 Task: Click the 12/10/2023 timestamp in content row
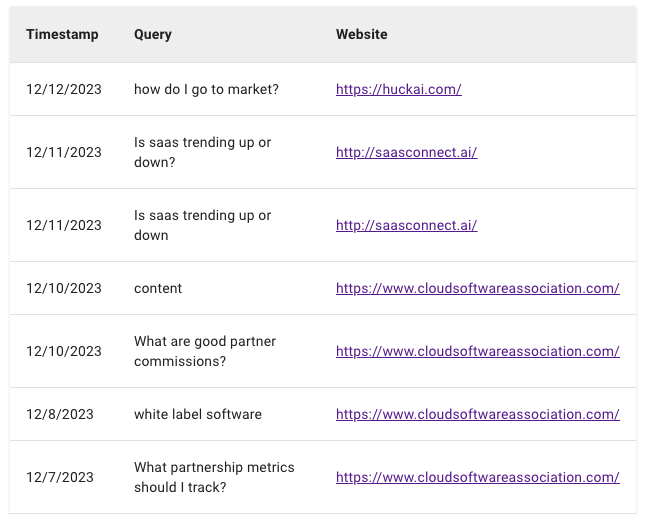tap(64, 288)
